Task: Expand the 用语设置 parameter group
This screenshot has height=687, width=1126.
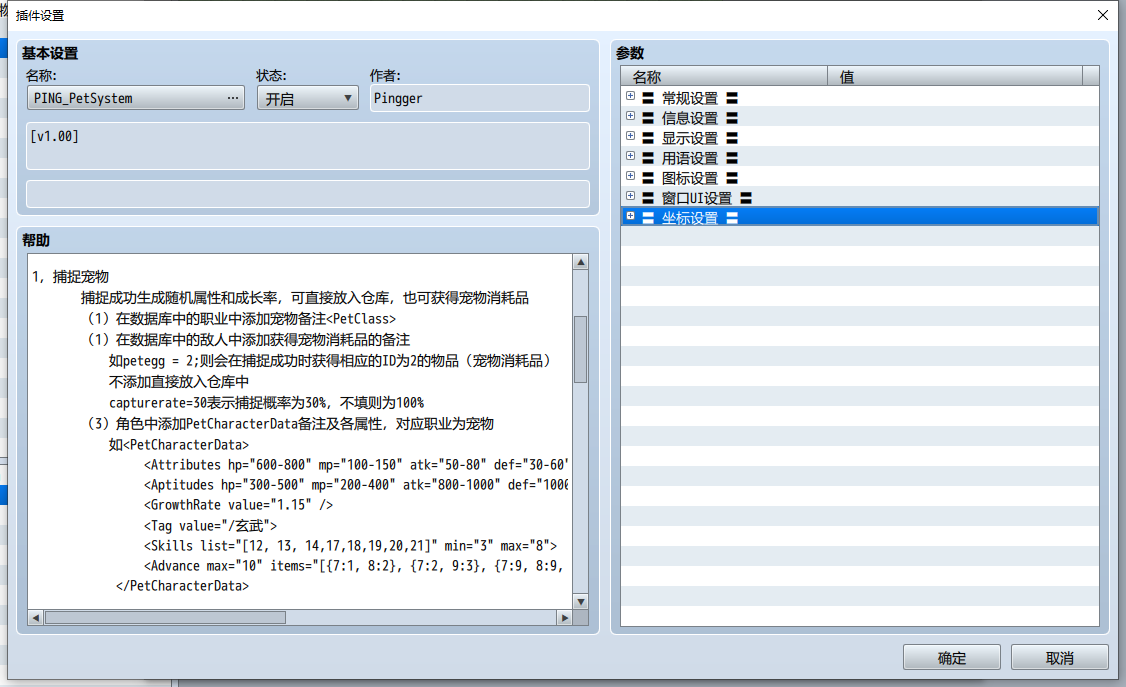Action: (631, 156)
